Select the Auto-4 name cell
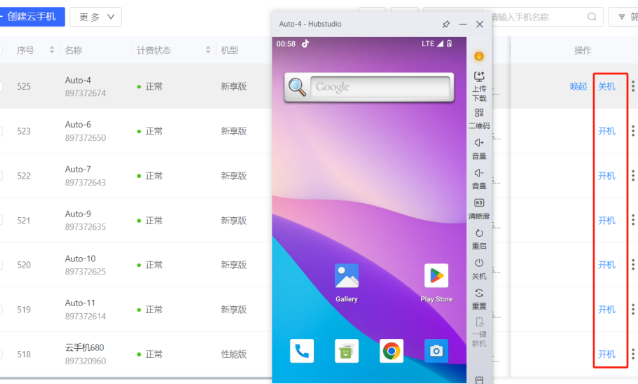The width and height of the screenshot is (638, 384). tap(78, 80)
